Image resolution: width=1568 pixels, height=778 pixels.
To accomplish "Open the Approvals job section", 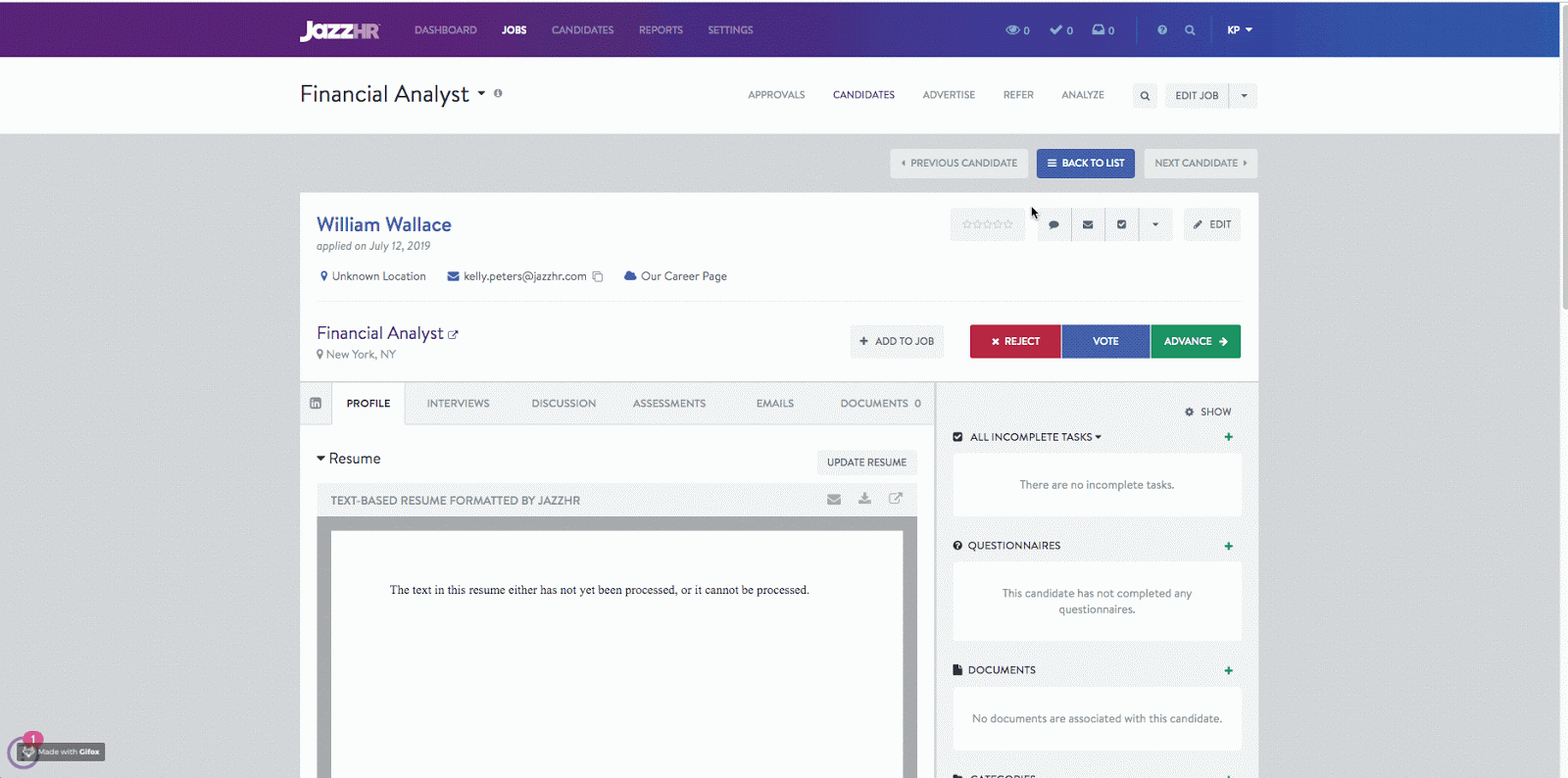I will [776, 95].
